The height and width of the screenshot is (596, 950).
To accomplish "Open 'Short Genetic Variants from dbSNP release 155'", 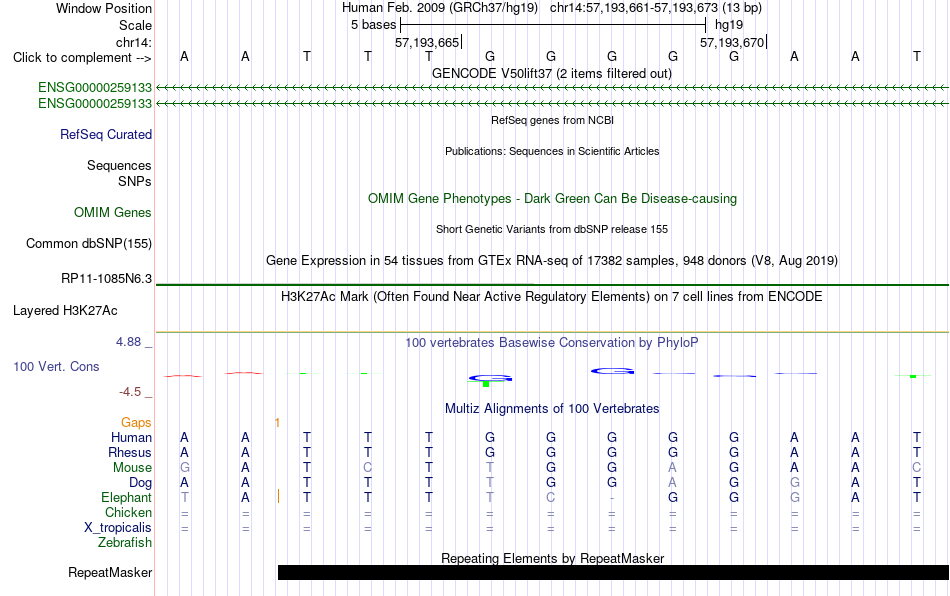I will (x=552, y=229).
